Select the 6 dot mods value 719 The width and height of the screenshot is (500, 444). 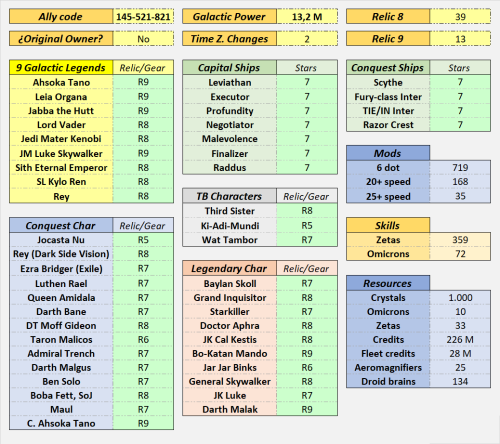tap(460, 167)
